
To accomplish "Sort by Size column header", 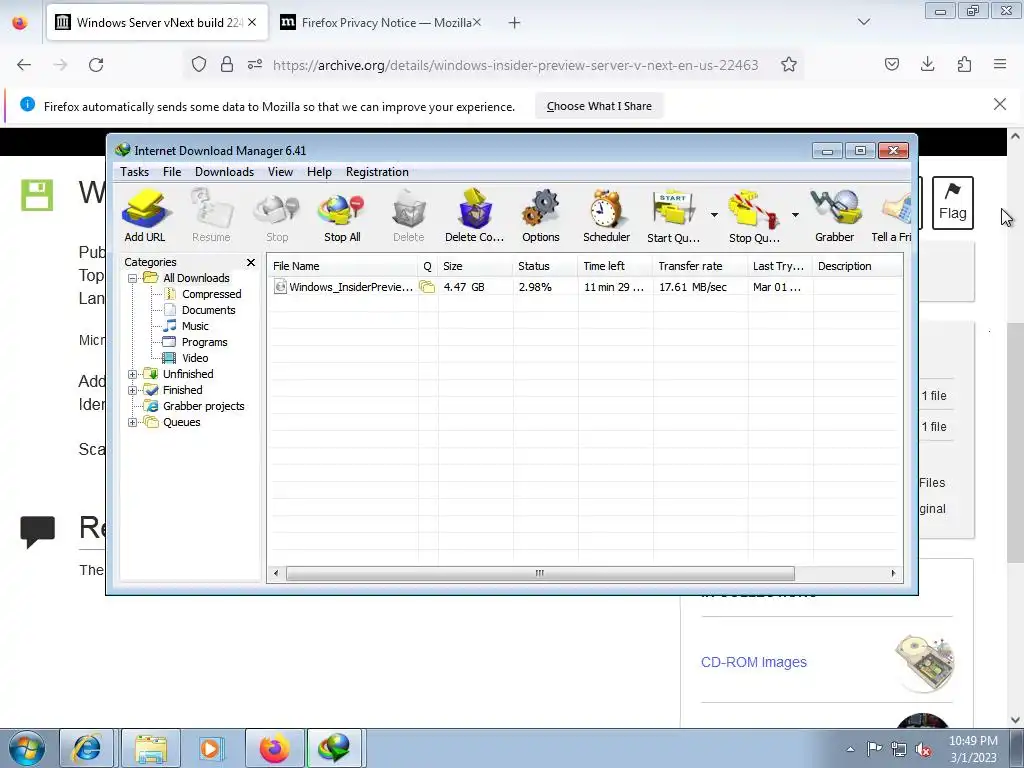I will (x=475, y=266).
